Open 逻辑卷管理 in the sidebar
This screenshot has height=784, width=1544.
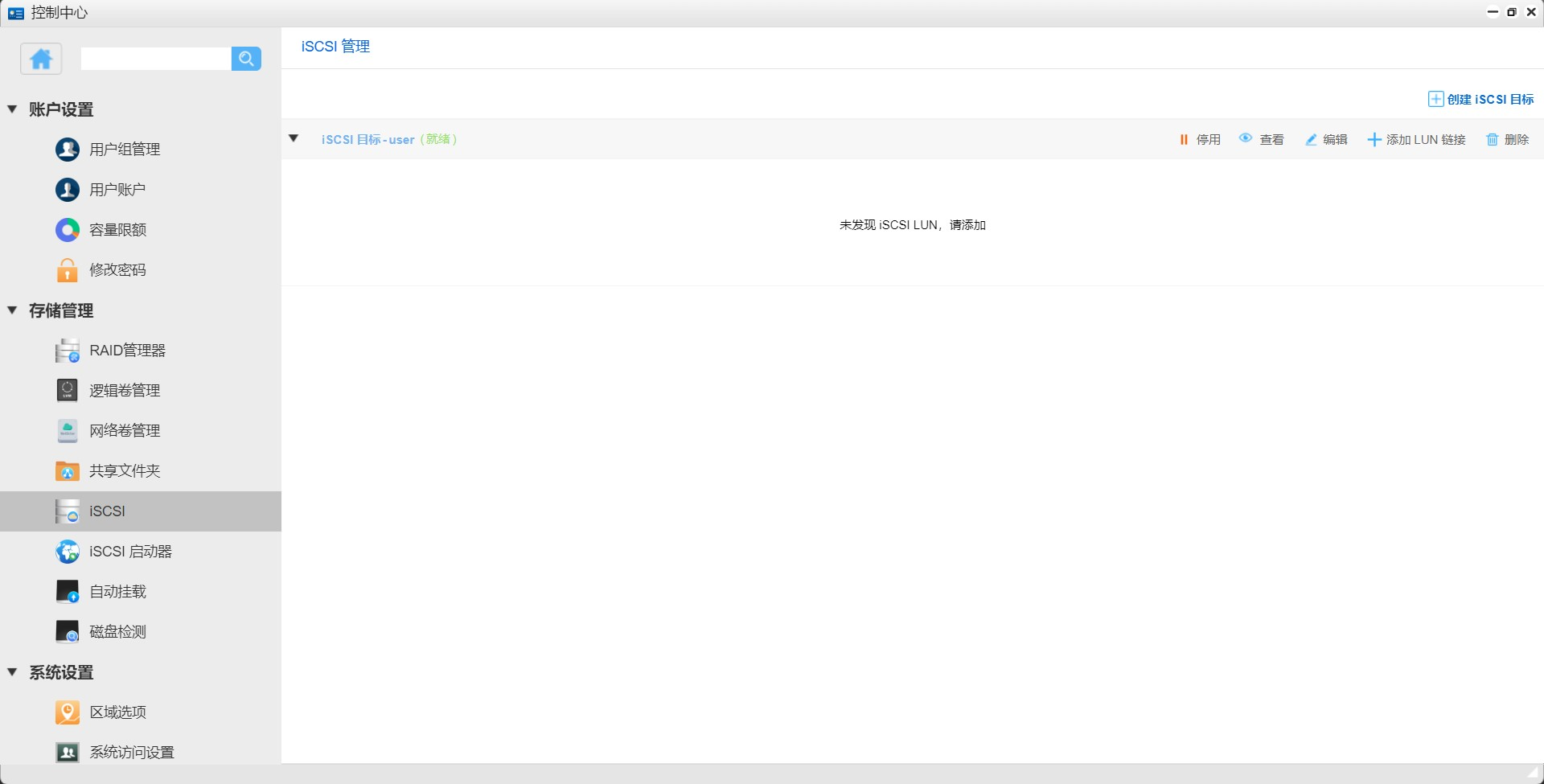point(124,391)
